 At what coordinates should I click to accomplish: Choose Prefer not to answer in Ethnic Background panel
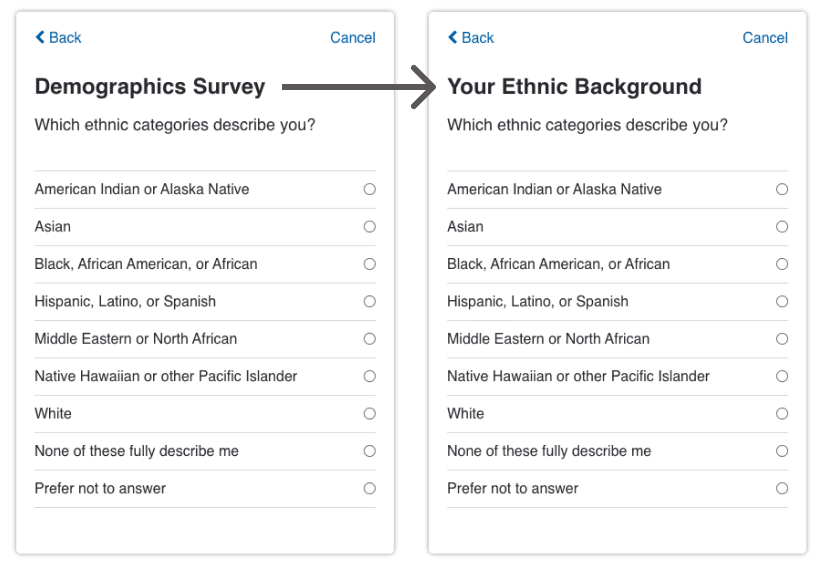pyautogui.click(x=782, y=488)
